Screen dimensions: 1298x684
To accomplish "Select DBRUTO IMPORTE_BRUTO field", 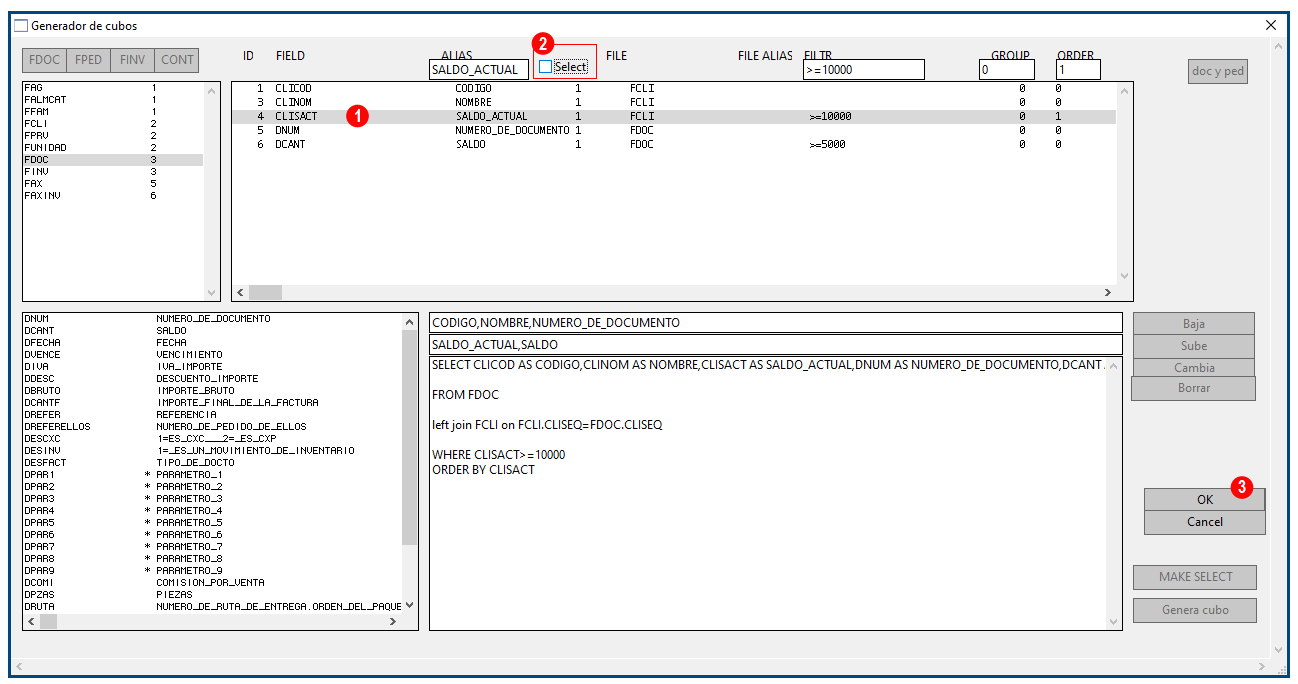I will pos(212,391).
